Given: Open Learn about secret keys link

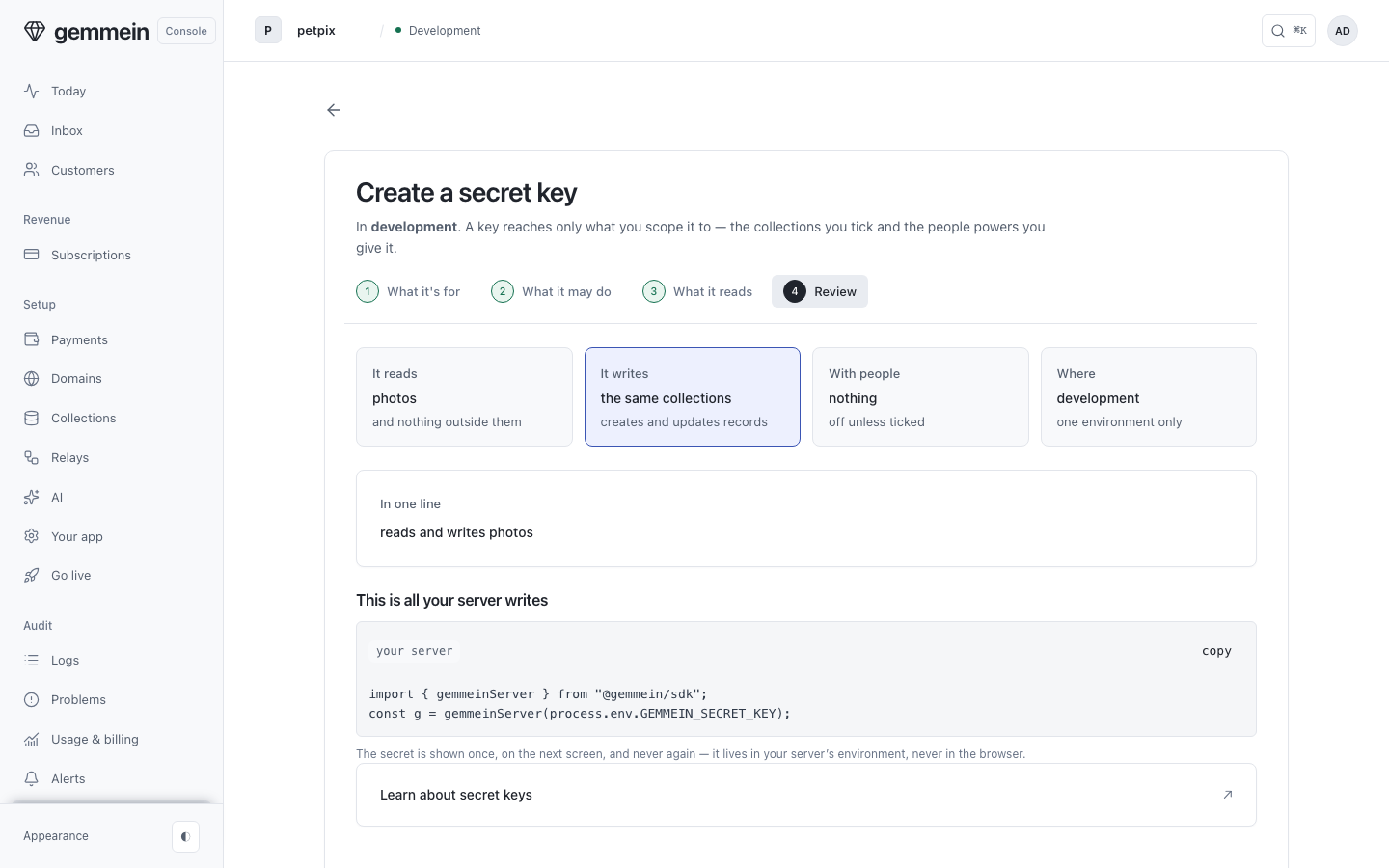Looking at the screenshot, I should pos(806,795).
